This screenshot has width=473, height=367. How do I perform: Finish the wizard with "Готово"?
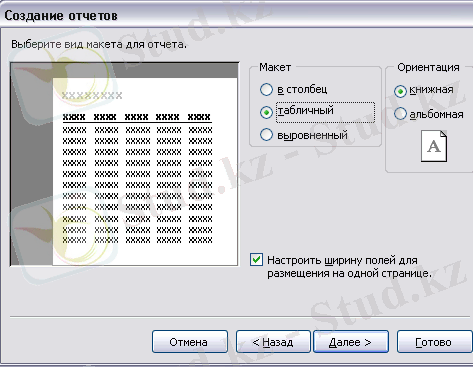point(434,342)
